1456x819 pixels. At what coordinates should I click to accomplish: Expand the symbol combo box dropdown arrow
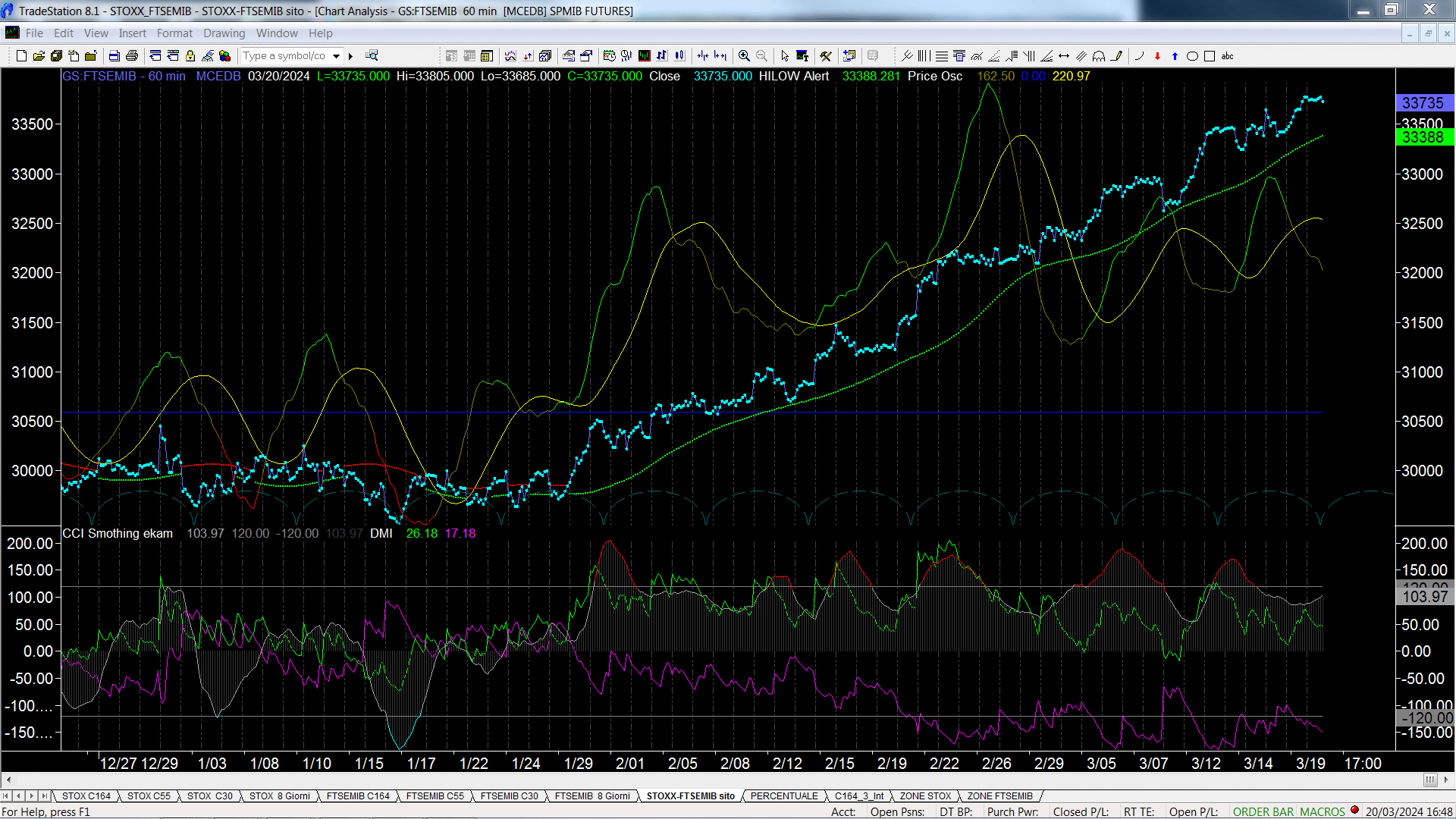tap(336, 56)
